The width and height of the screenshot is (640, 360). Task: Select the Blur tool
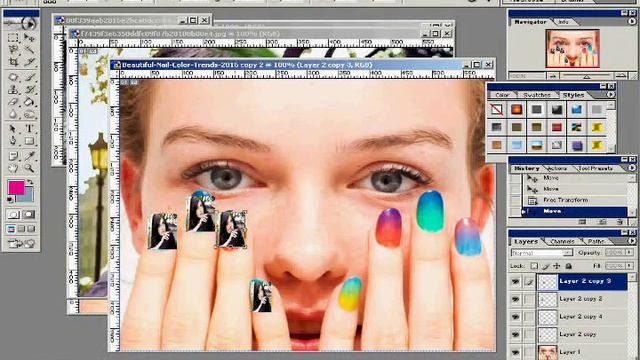click(x=13, y=114)
